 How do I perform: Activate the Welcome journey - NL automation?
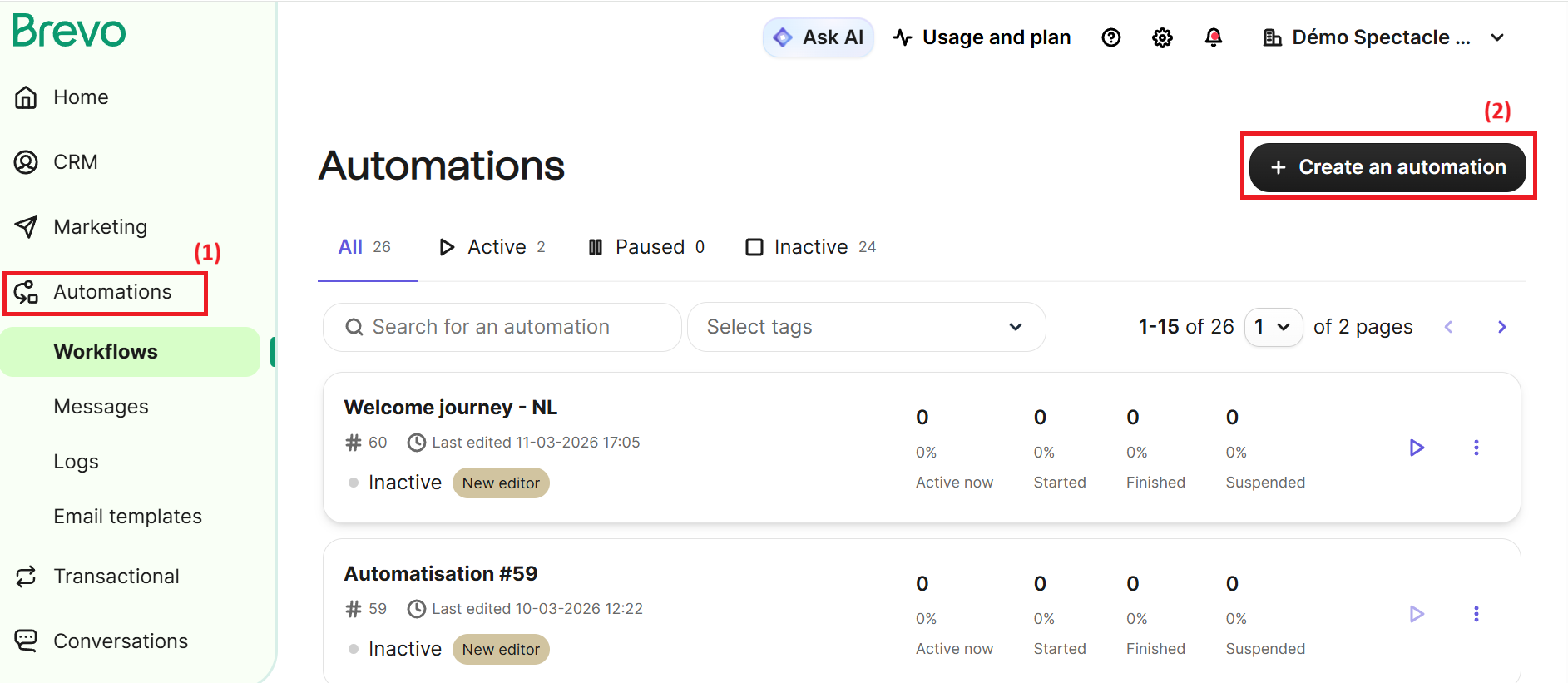pos(1417,448)
